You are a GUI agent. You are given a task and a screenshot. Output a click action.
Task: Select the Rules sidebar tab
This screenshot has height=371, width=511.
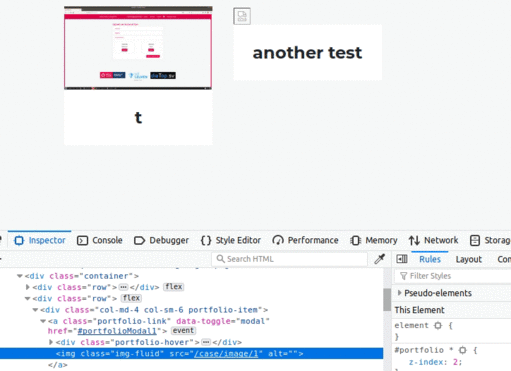click(x=430, y=259)
